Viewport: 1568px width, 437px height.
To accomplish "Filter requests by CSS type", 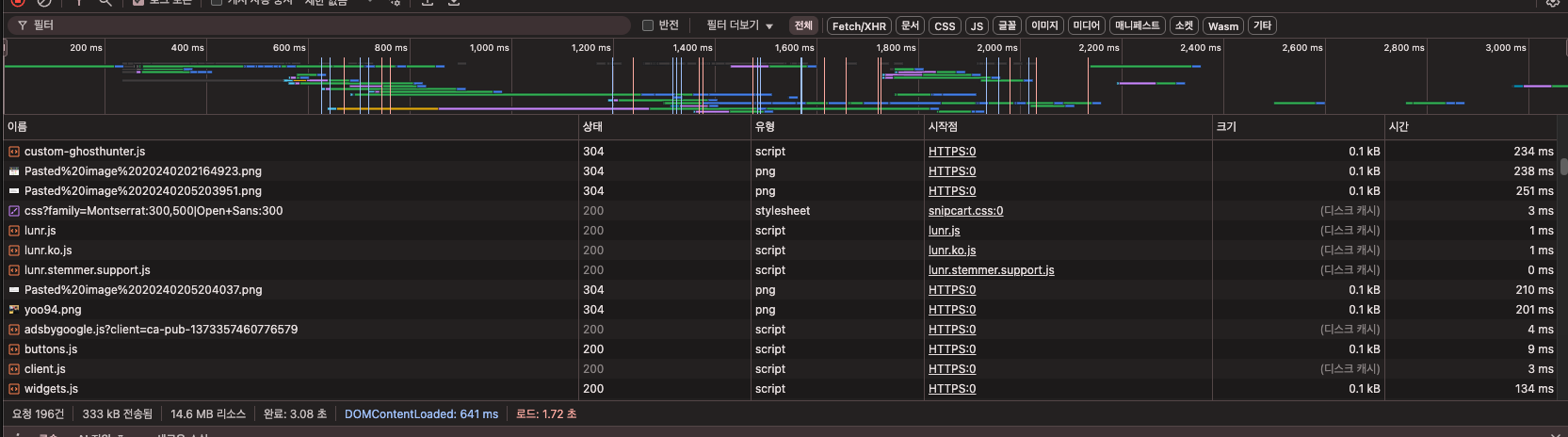I will click(945, 26).
